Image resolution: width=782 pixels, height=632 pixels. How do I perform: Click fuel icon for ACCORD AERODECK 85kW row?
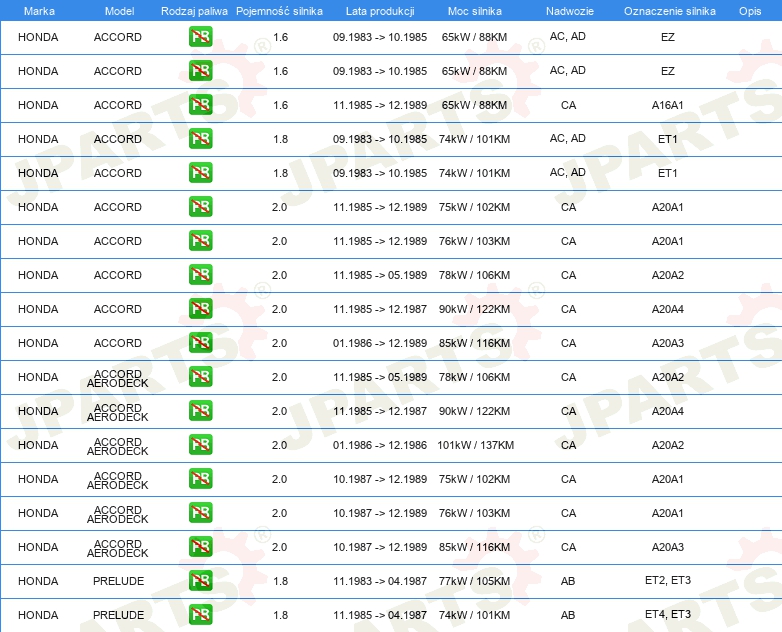tap(200, 546)
